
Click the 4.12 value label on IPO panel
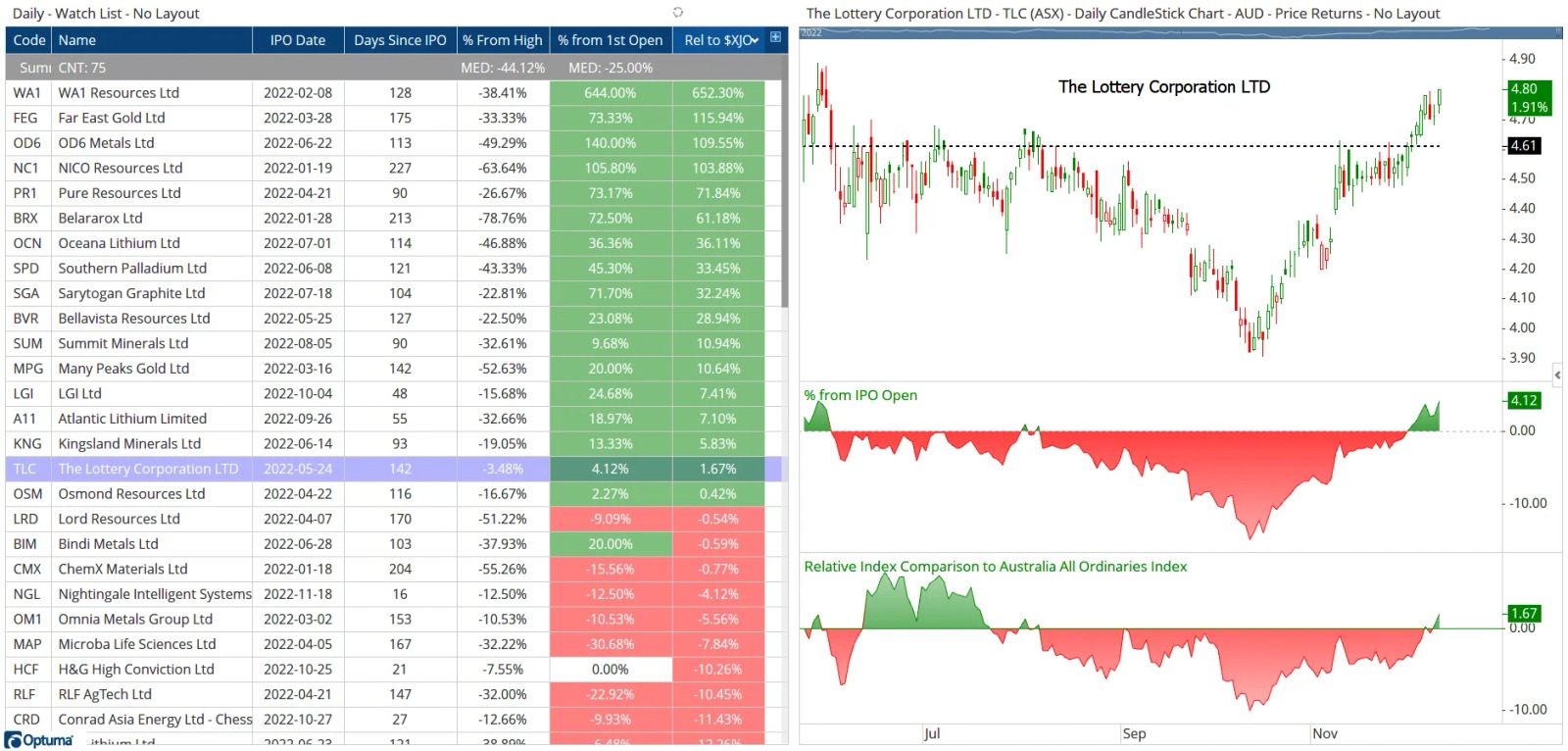1524,400
